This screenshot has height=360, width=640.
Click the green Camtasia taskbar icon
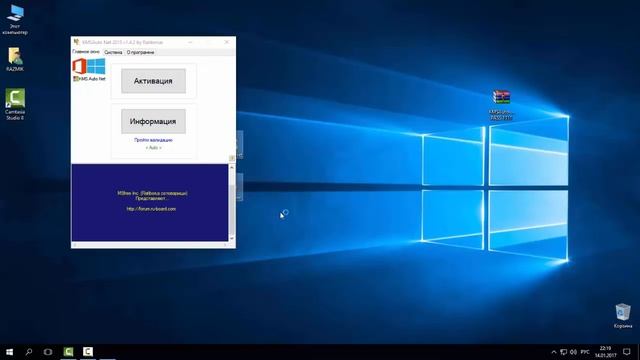(x=68, y=352)
